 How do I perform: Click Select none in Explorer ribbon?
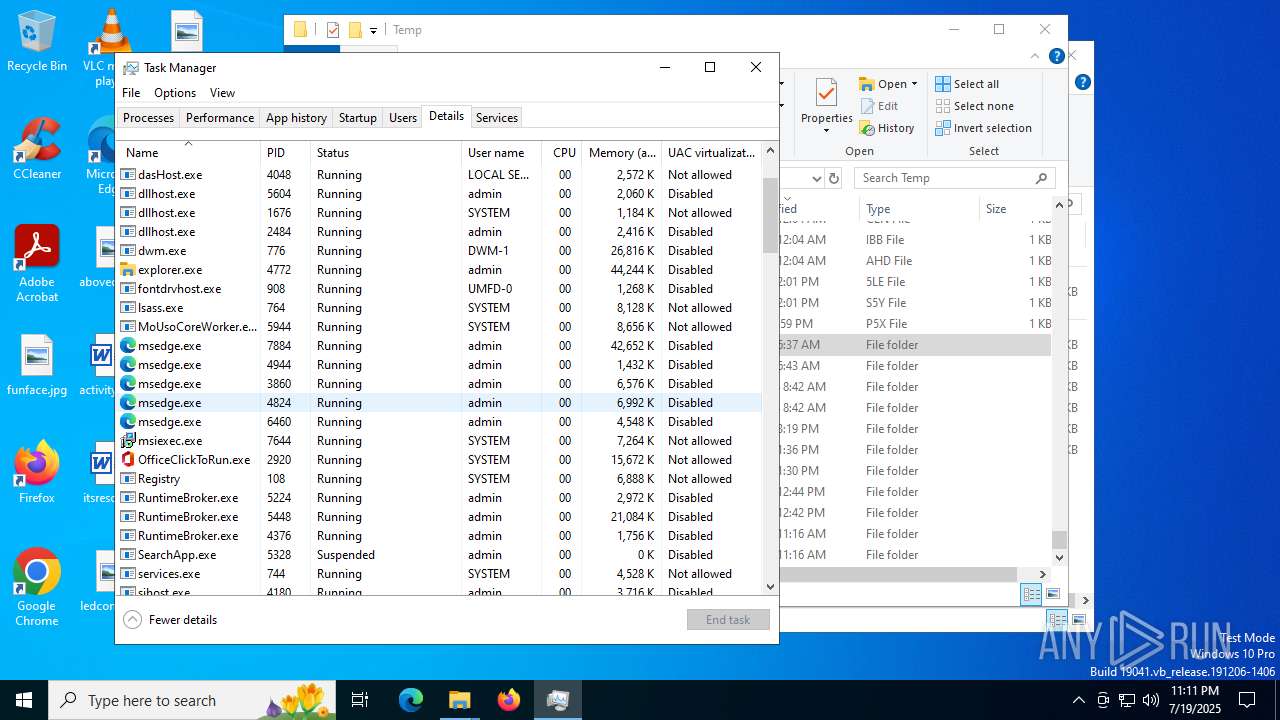974,106
